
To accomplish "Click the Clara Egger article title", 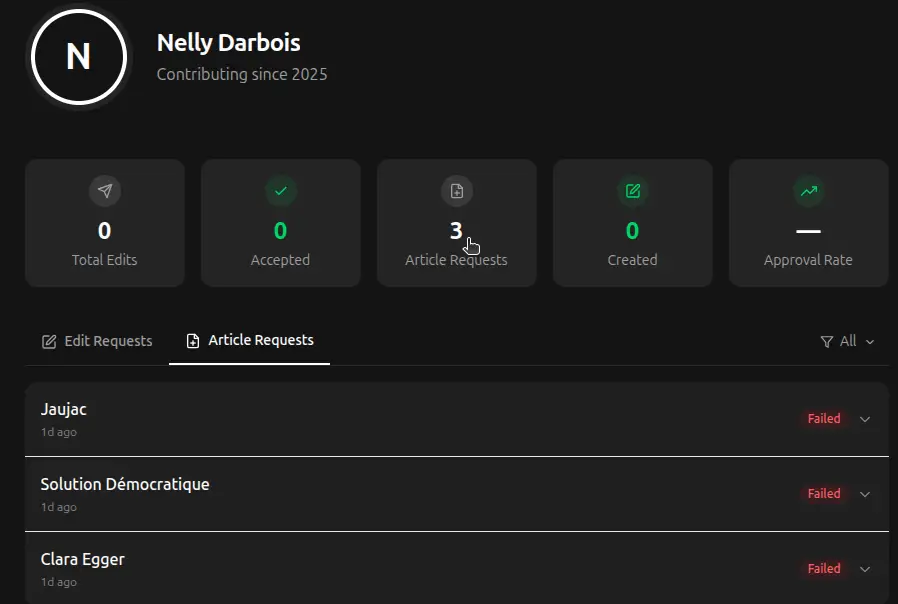I will pos(83,559).
